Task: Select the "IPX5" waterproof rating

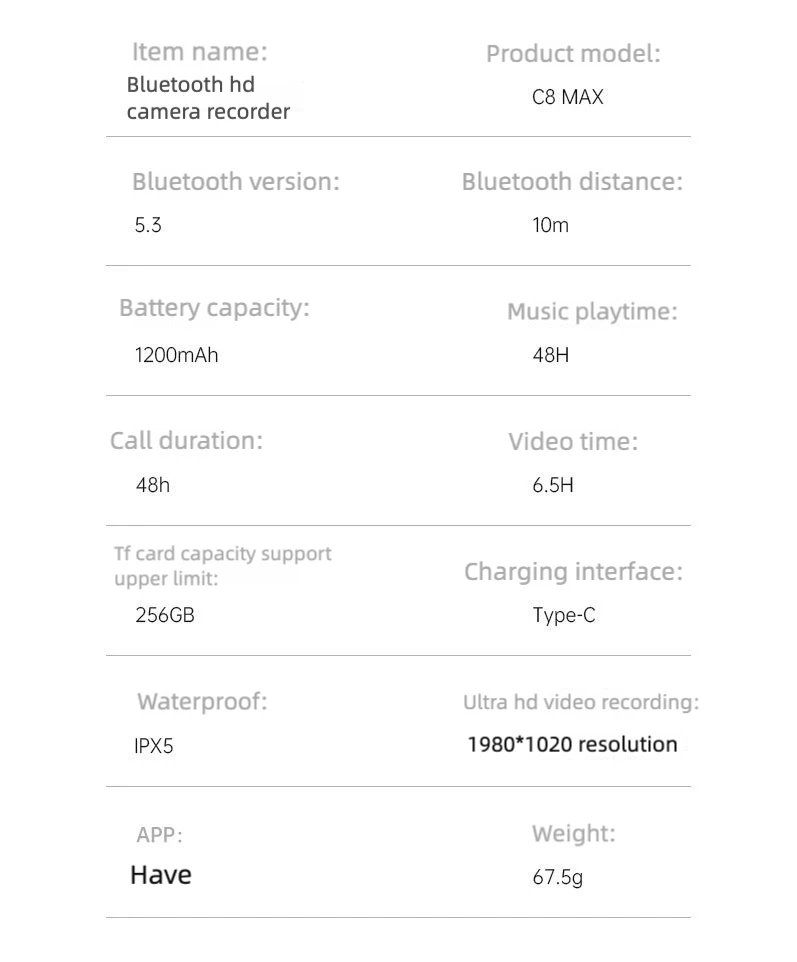Action: pos(154,746)
